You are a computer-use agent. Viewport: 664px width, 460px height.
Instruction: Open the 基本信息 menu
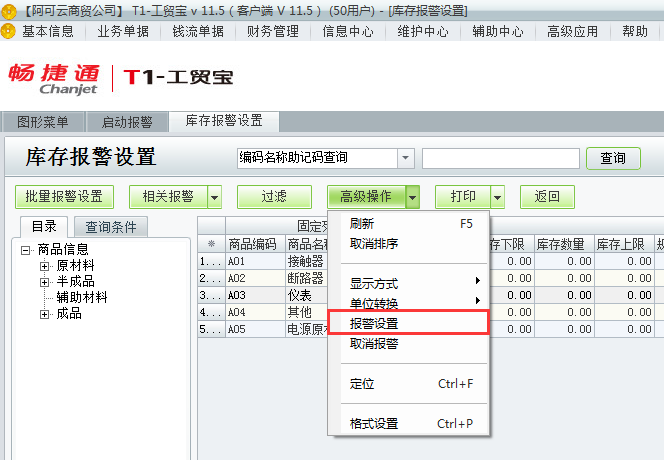tap(48, 31)
